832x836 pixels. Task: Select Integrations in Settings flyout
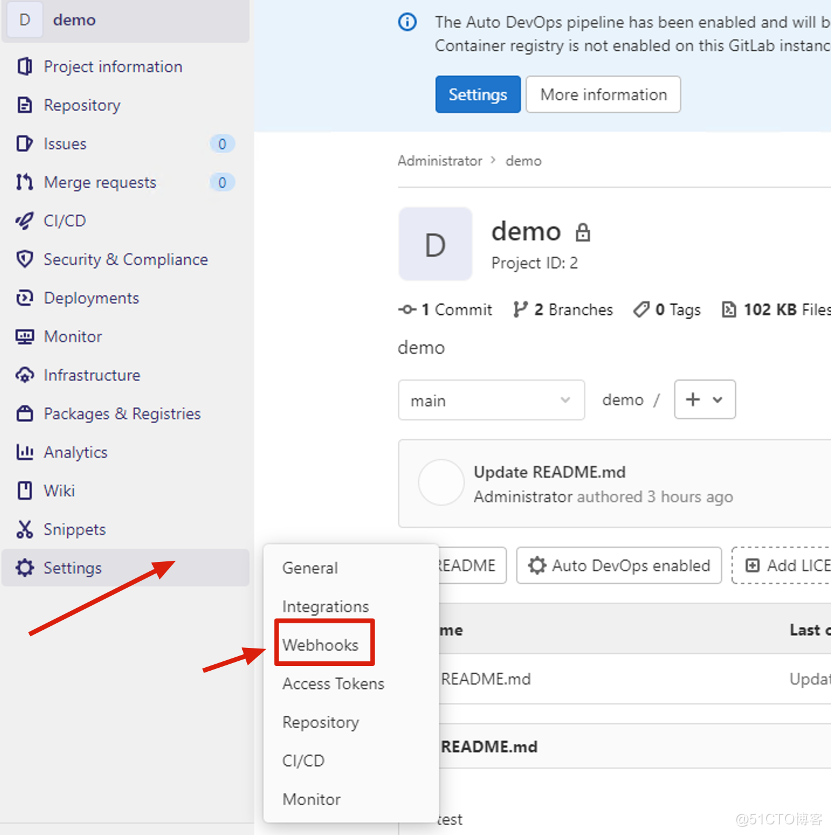point(325,607)
